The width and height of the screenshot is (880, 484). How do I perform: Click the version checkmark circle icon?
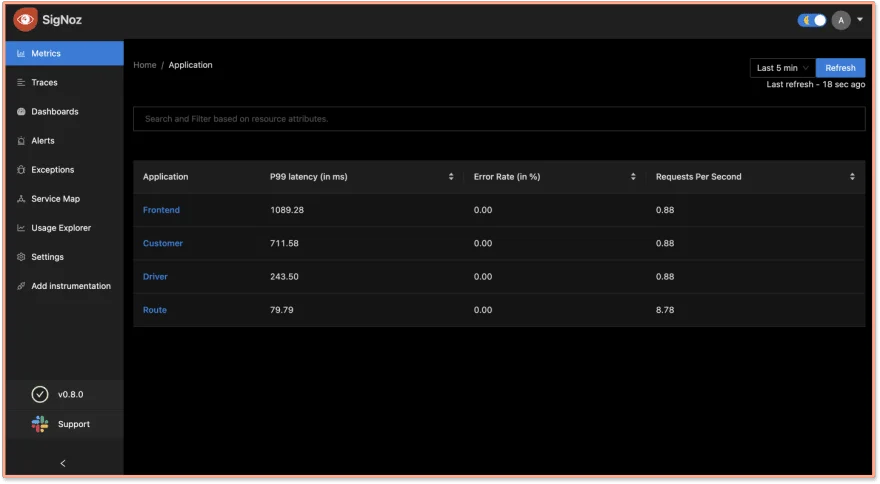tap(40, 395)
